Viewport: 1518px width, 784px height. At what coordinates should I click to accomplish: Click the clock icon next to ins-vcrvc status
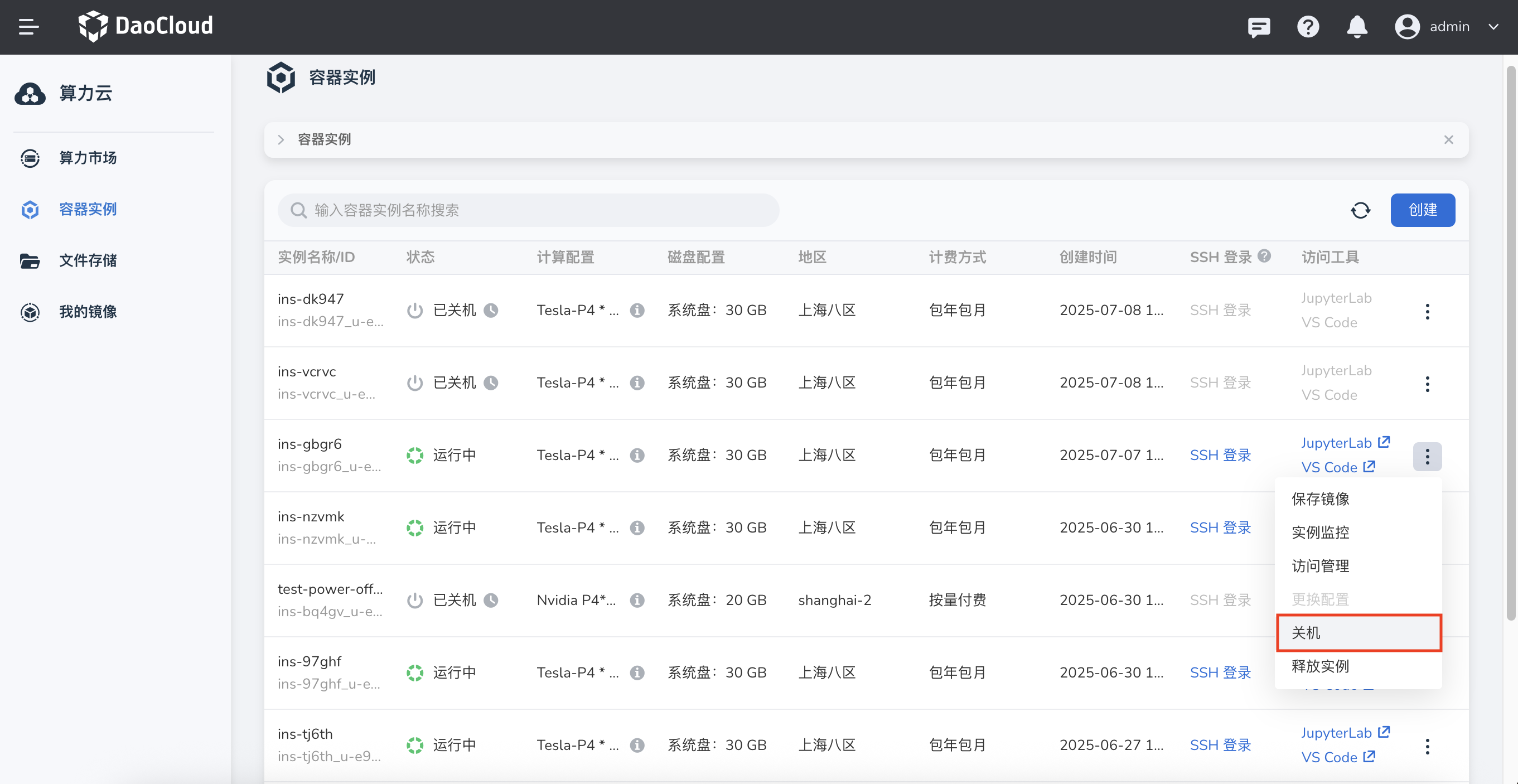[x=491, y=383]
